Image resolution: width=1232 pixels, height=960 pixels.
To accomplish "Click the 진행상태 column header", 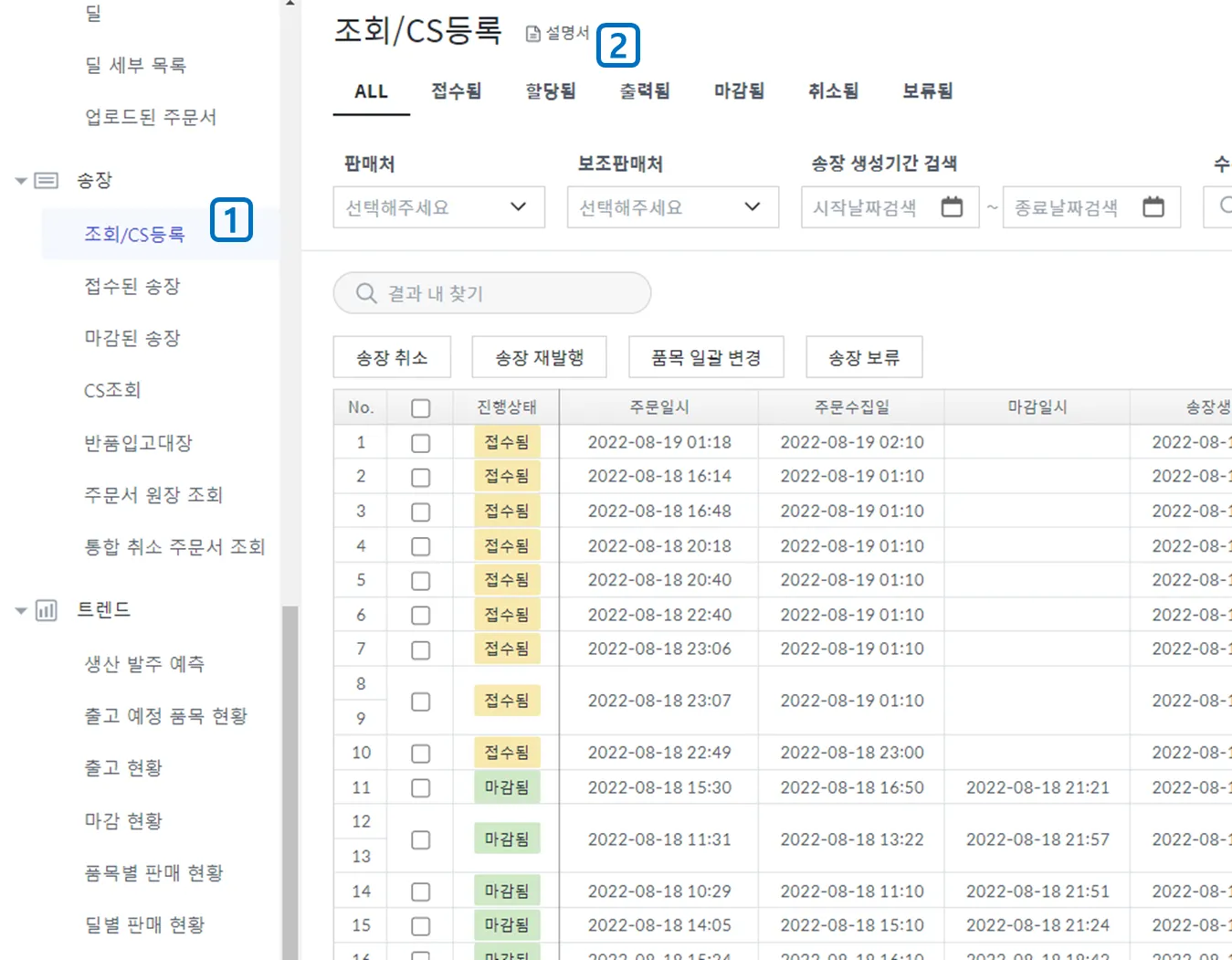I will (507, 407).
